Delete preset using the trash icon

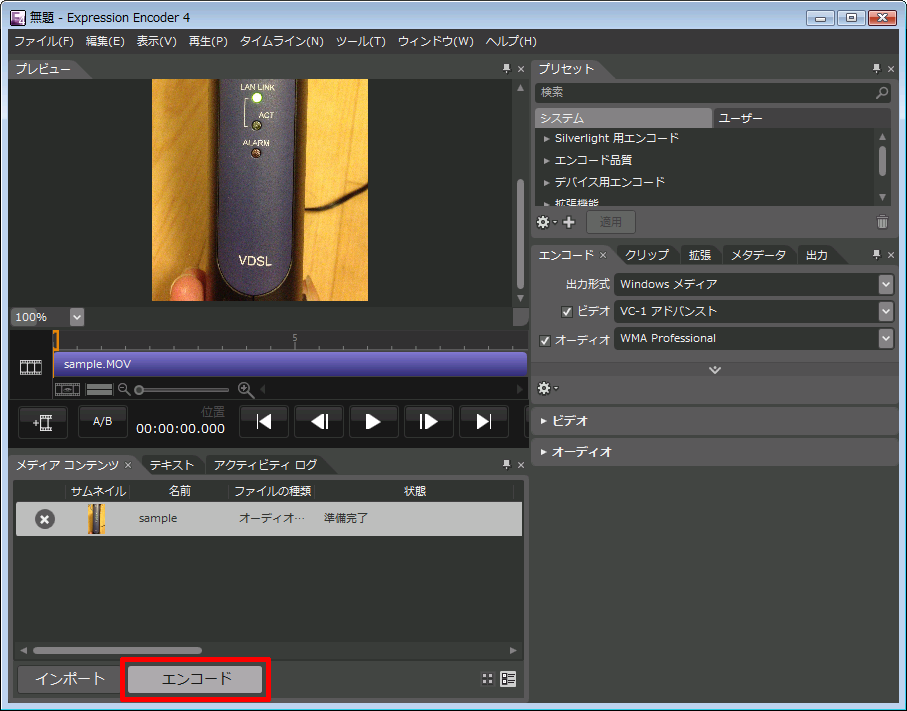(x=882, y=222)
